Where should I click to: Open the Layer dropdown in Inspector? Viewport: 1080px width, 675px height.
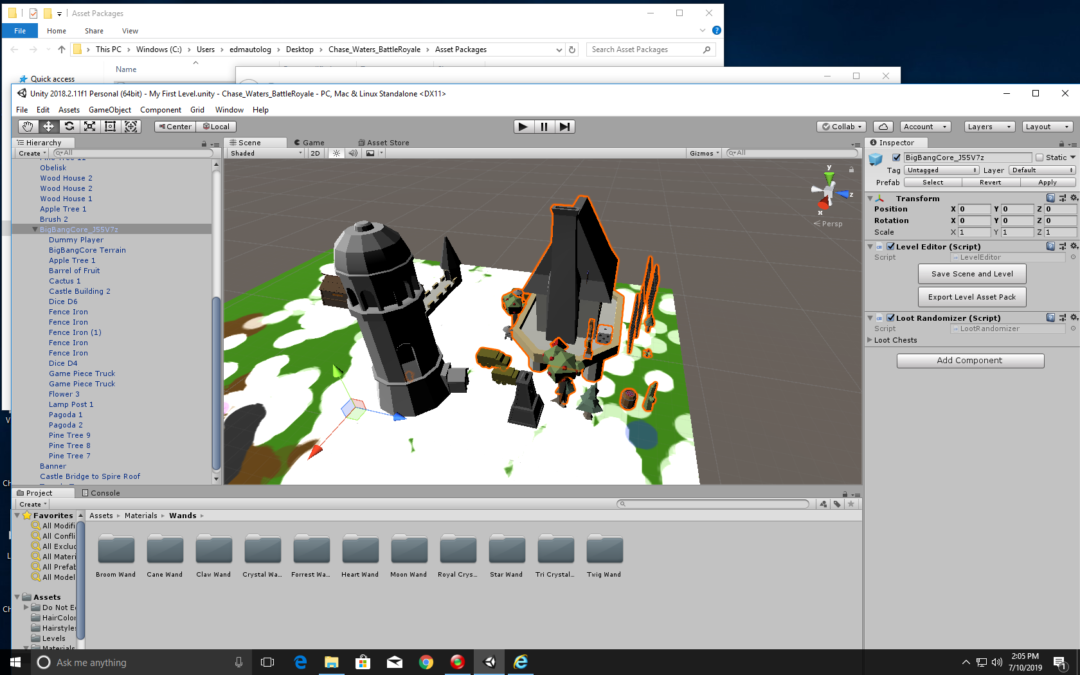coord(1042,170)
